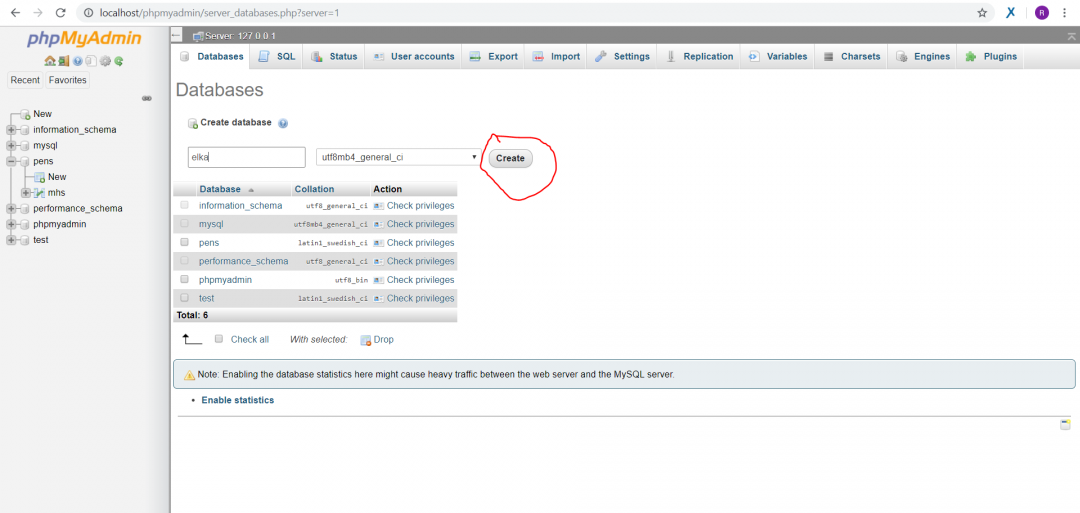Open navigation panel settings gear icon
This screenshot has width=1080, height=513.
click(x=105, y=61)
